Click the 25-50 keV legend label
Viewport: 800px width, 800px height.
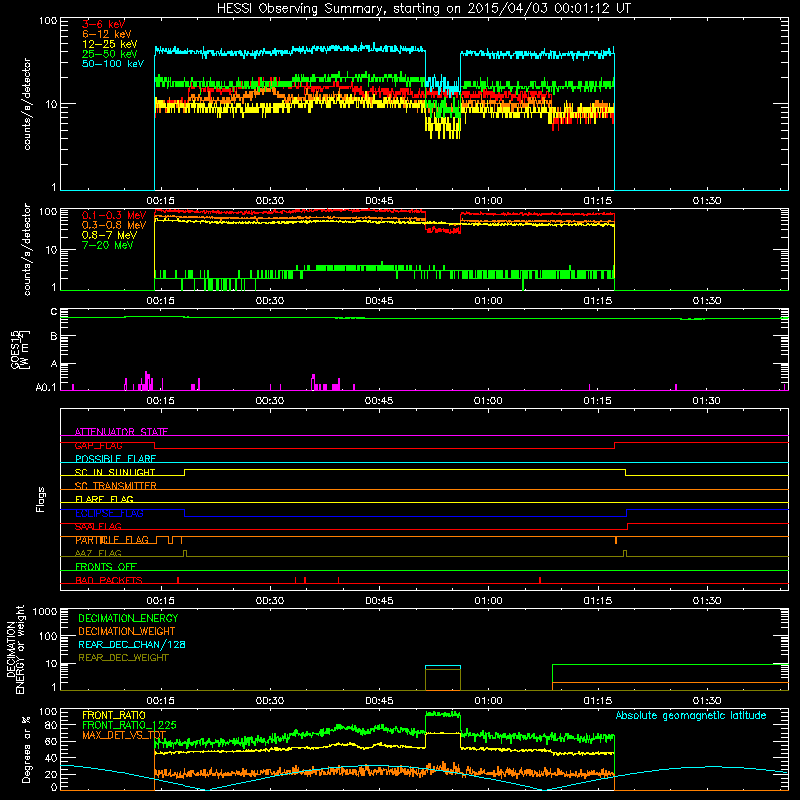[x=110, y=54]
